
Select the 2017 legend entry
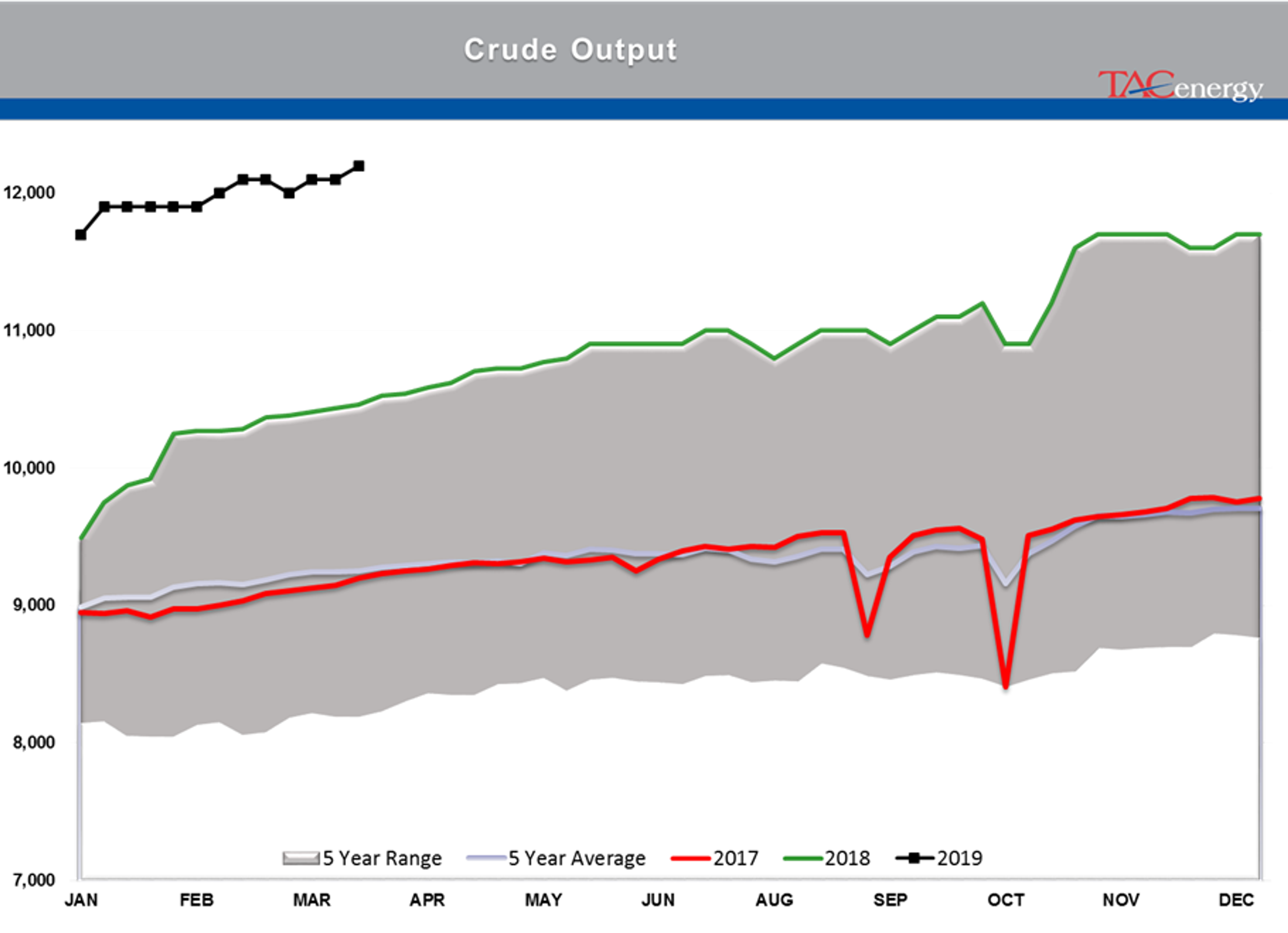pyautogui.click(x=714, y=858)
